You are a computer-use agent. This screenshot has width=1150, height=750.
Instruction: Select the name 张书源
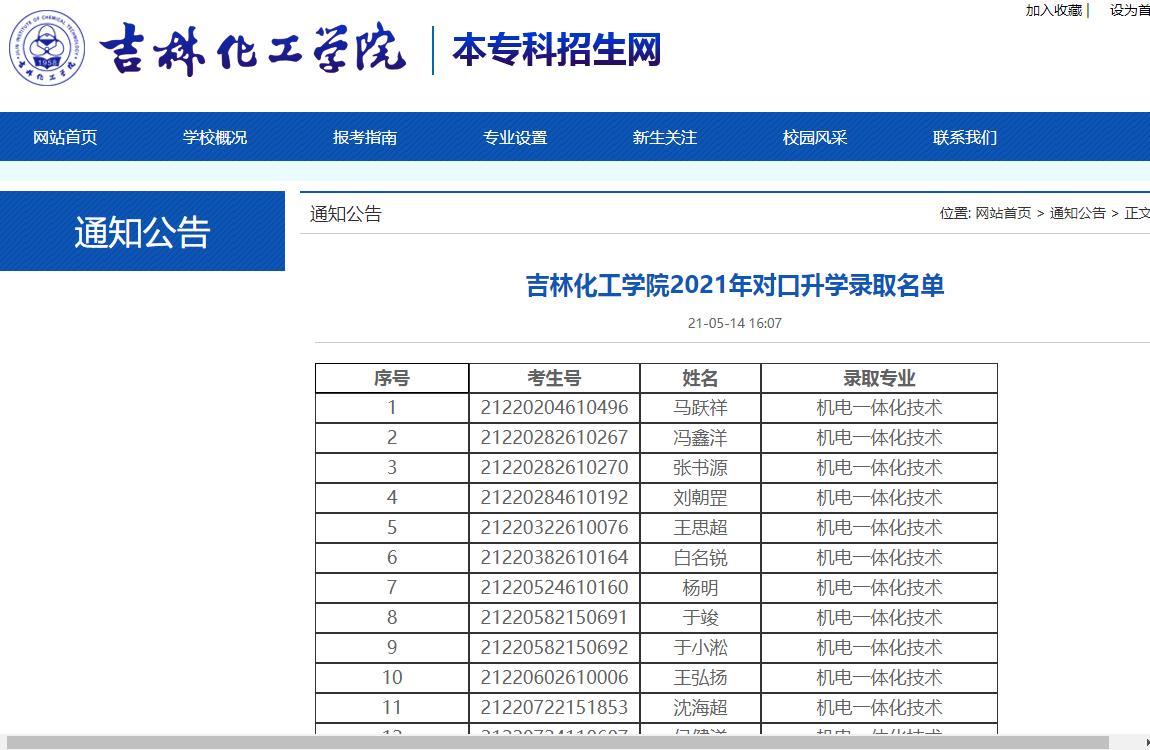pos(700,468)
